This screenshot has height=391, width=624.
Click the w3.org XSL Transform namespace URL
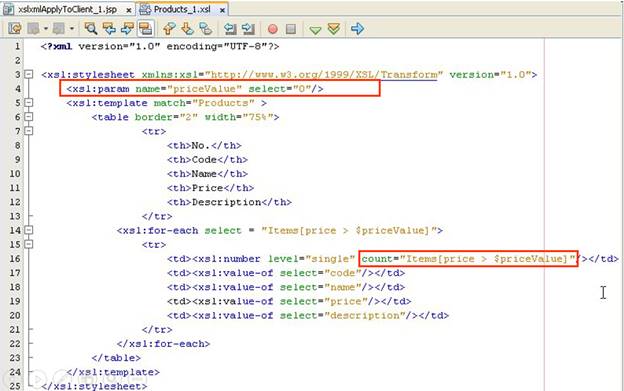point(324,74)
